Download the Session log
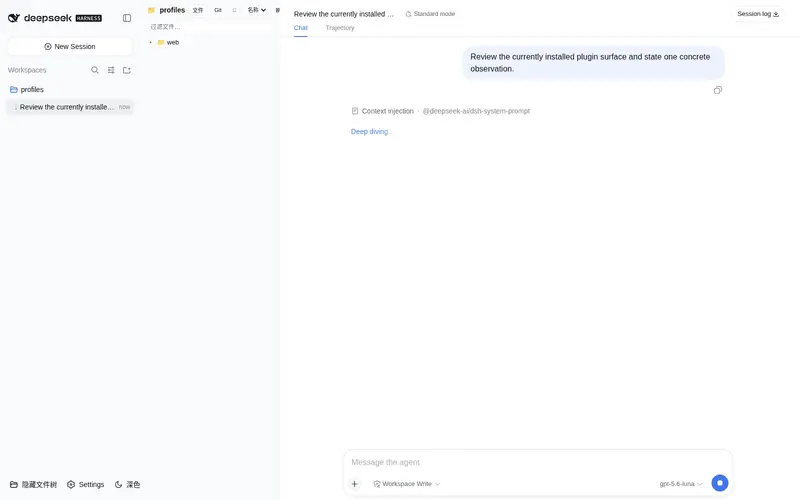The height and width of the screenshot is (500, 800). pyautogui.click(x=758, y=14)
